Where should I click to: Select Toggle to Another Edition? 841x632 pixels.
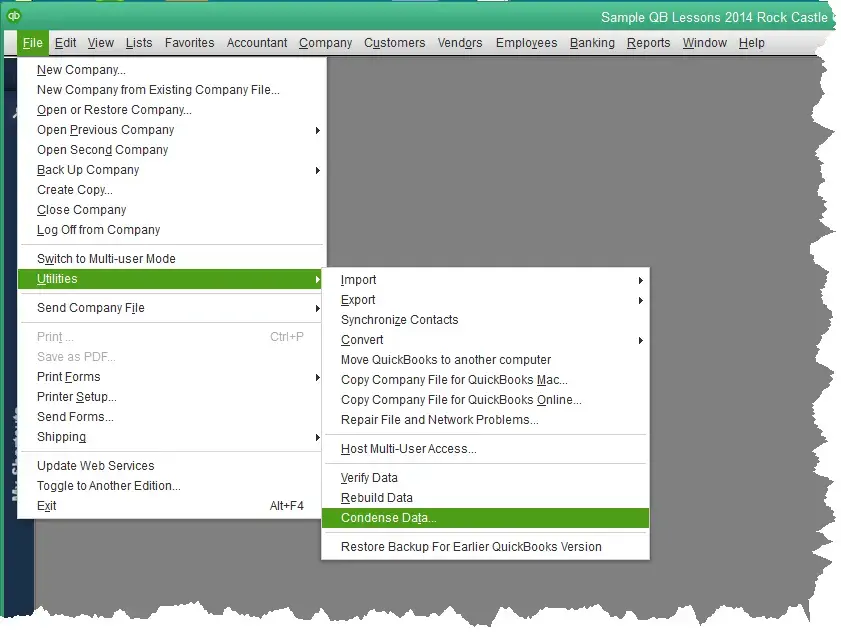click(108, 486)
